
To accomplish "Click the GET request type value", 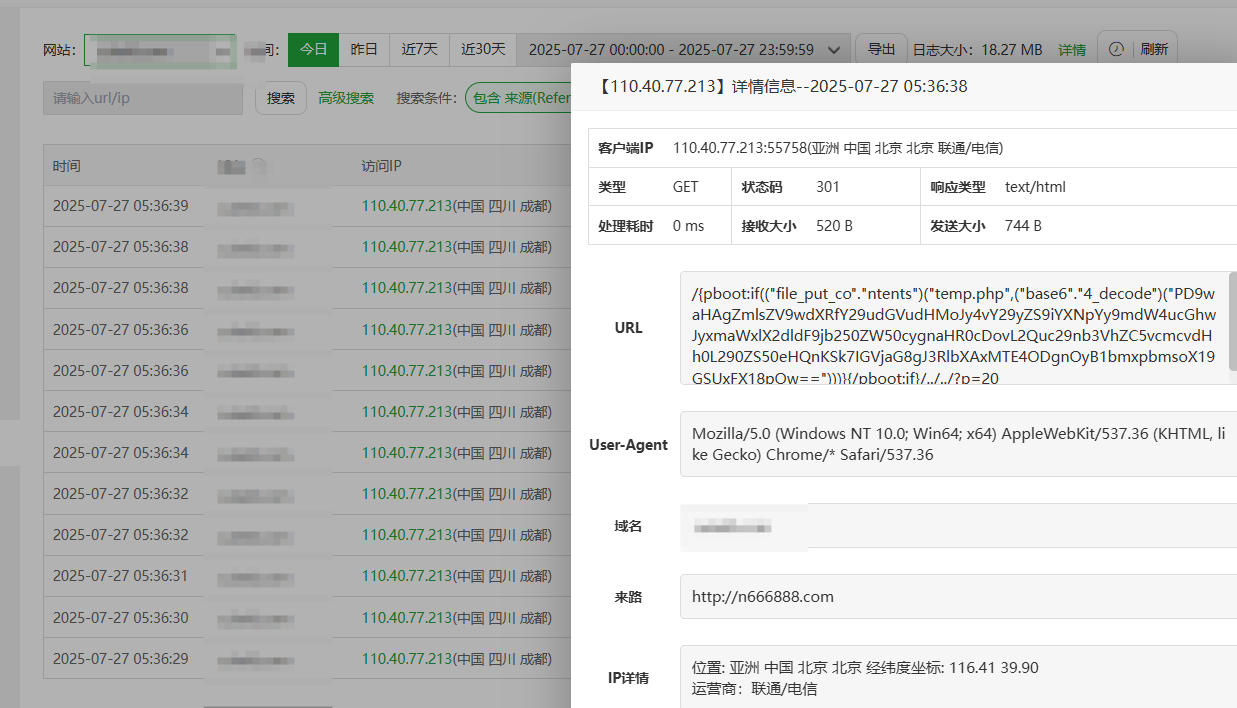I will 686,187.
